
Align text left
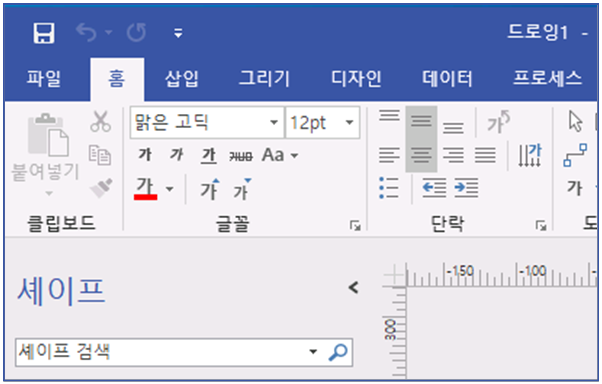pyautogui.click(x=389, y=155)
